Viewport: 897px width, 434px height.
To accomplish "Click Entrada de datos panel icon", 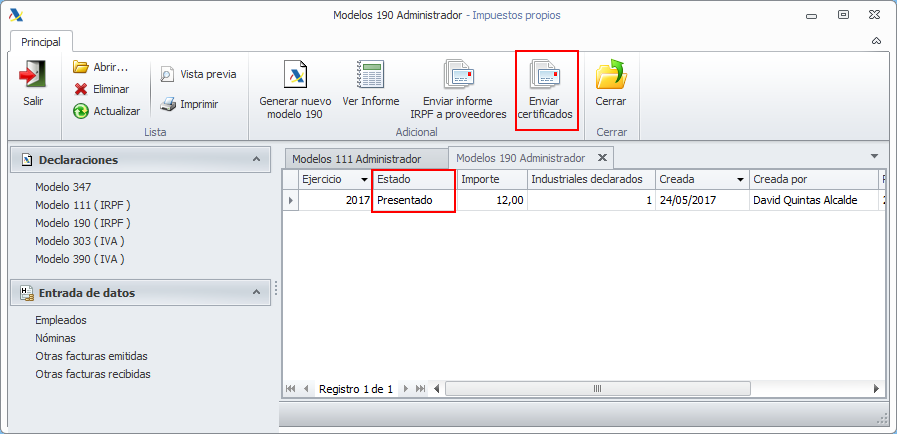I will coord(27,293).
